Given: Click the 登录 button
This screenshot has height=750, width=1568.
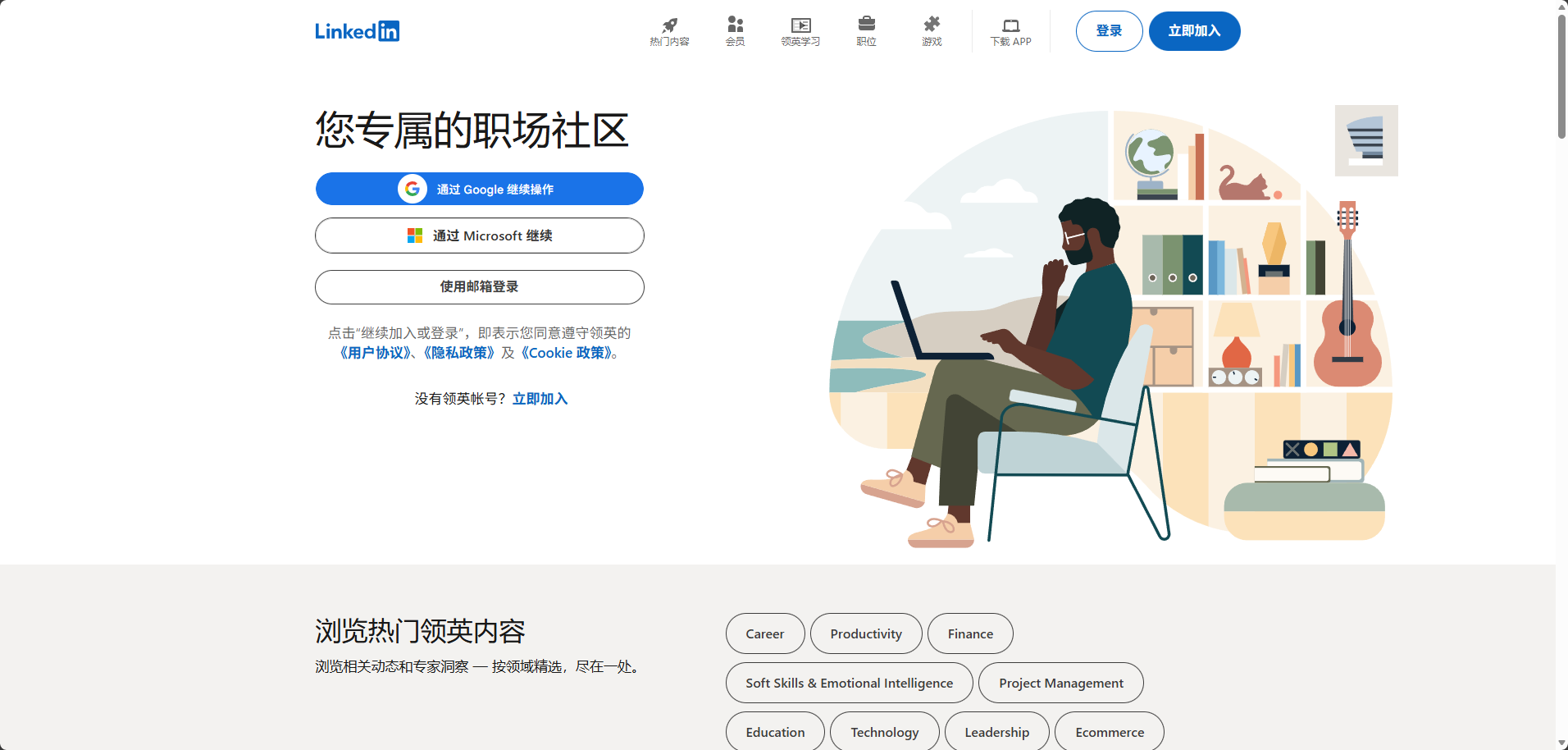Looking at the screenshot, I should 1109,31.
